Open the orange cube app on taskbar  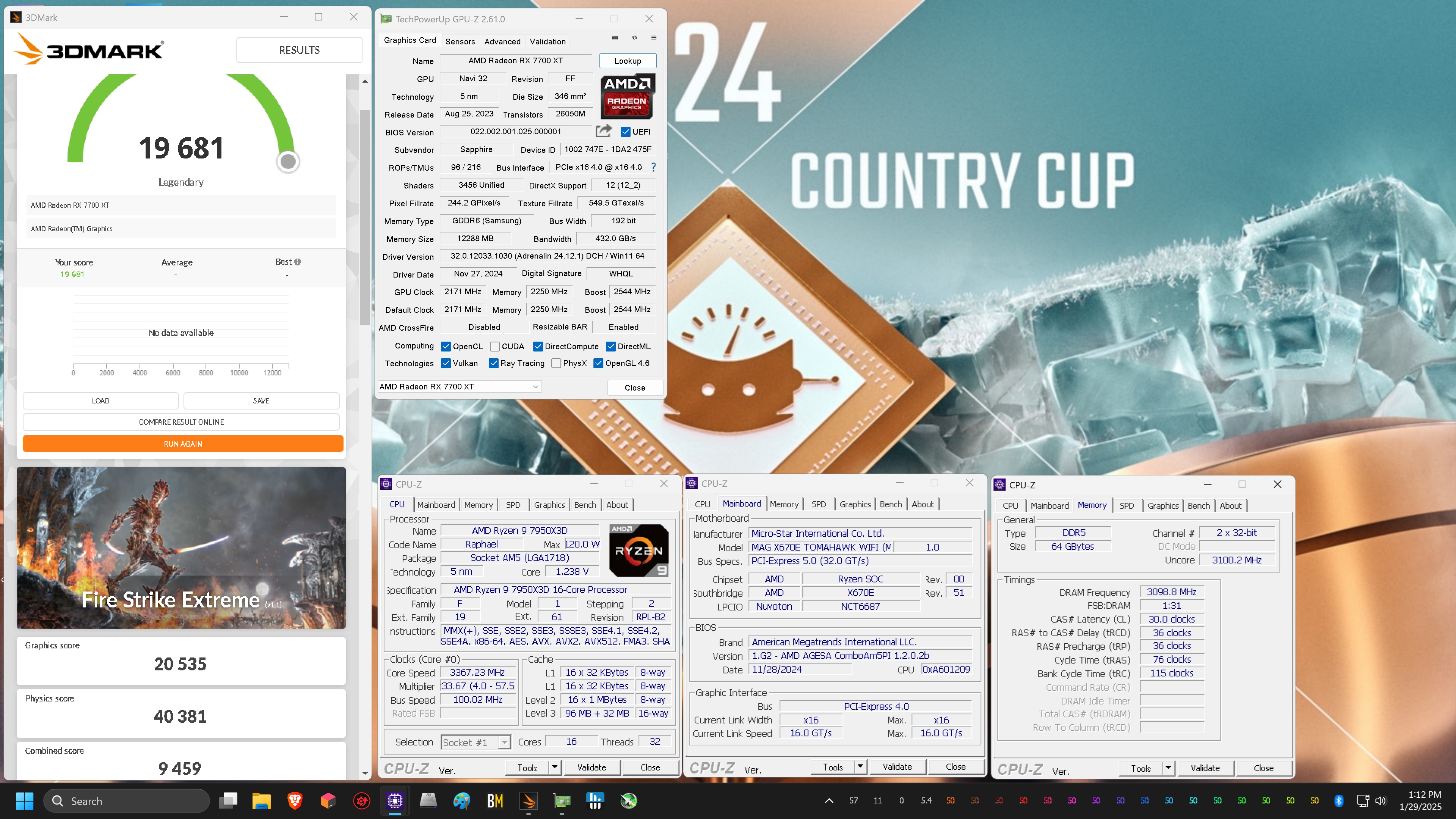coord(328,800)
